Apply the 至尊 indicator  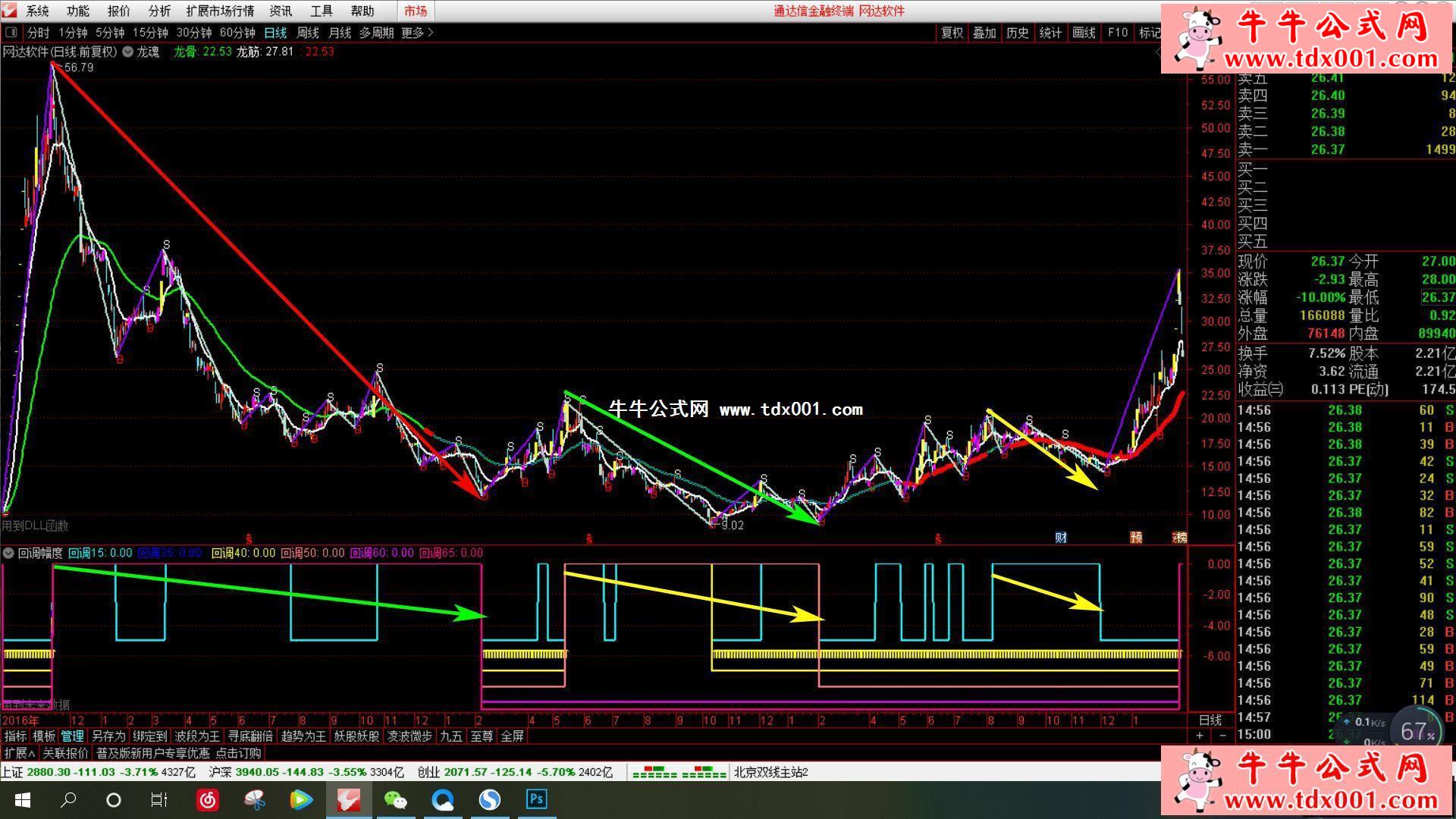click(482, 736)
